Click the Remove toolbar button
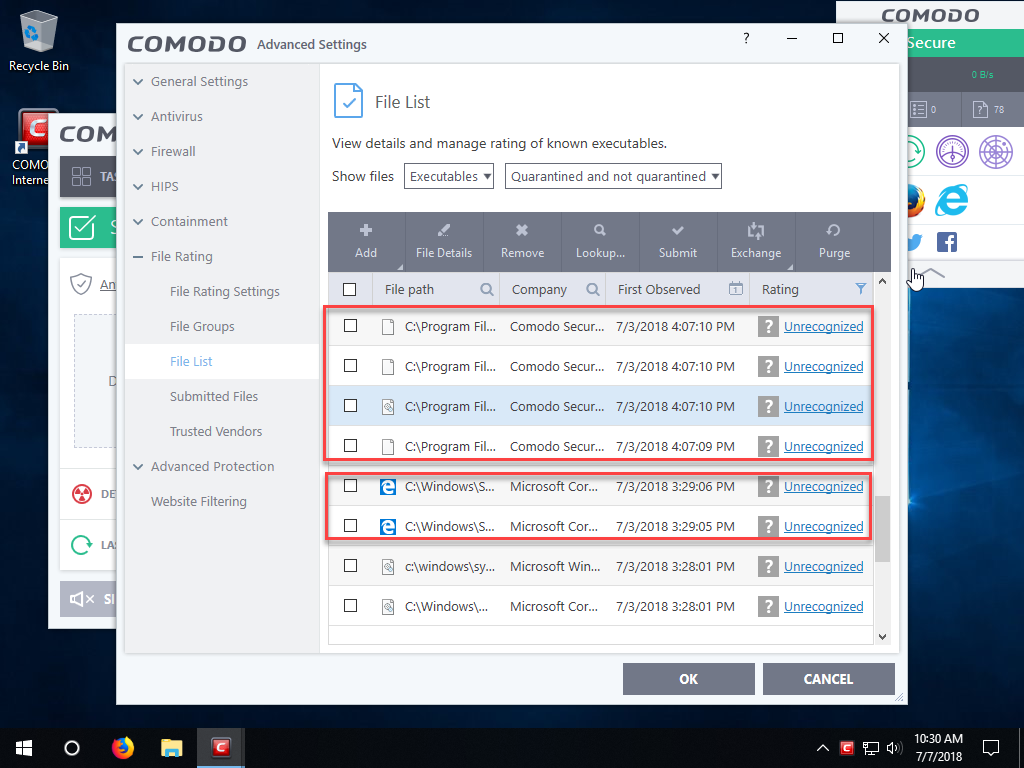The height and width of the screenshot is (768, 1024). pos(522,242)
